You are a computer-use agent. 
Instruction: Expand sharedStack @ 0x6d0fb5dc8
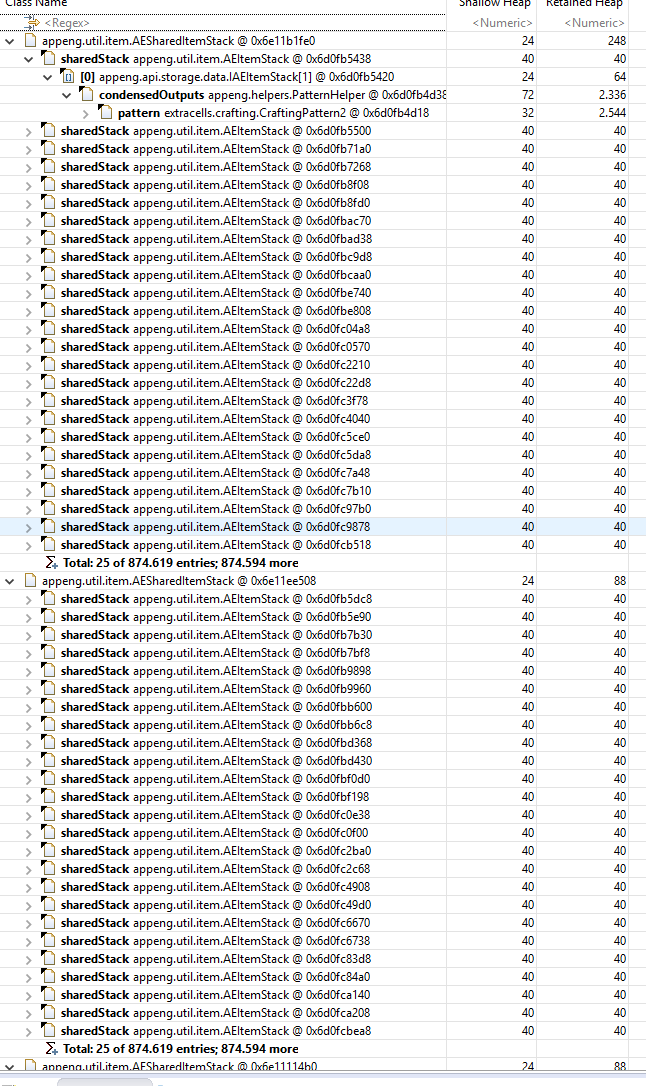click(x=28, y=599)
